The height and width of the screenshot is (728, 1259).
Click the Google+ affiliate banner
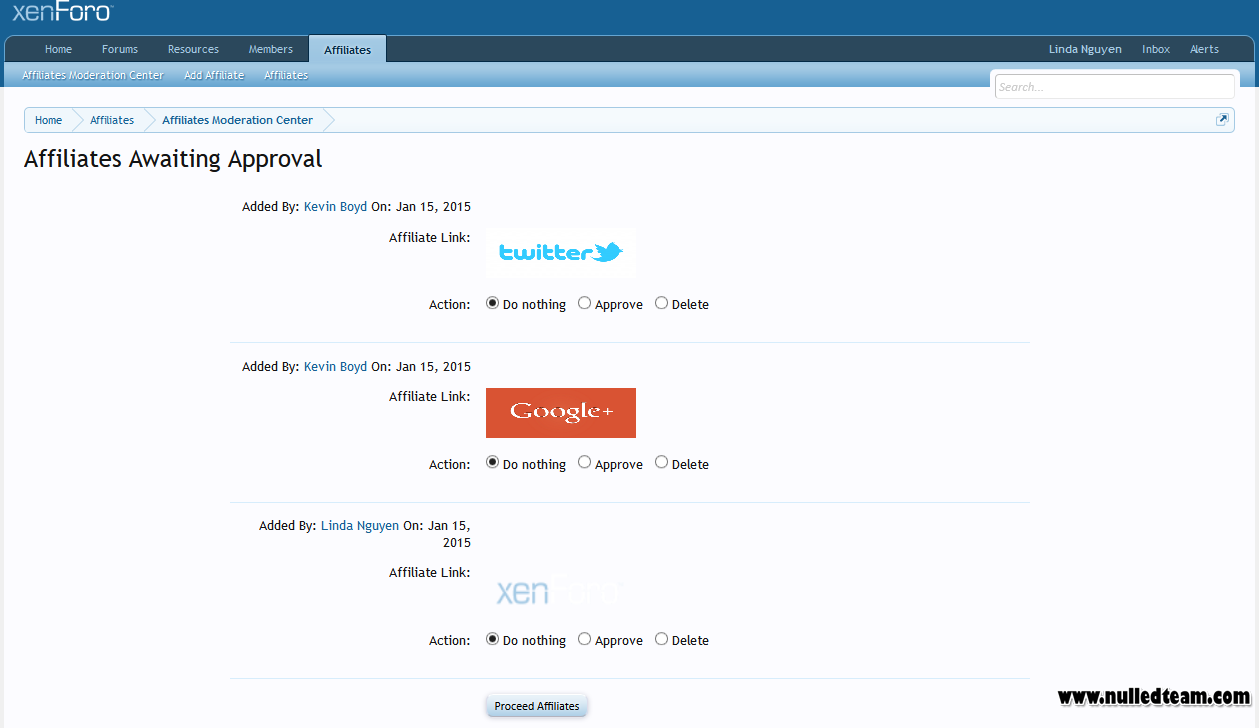[561, 413]
